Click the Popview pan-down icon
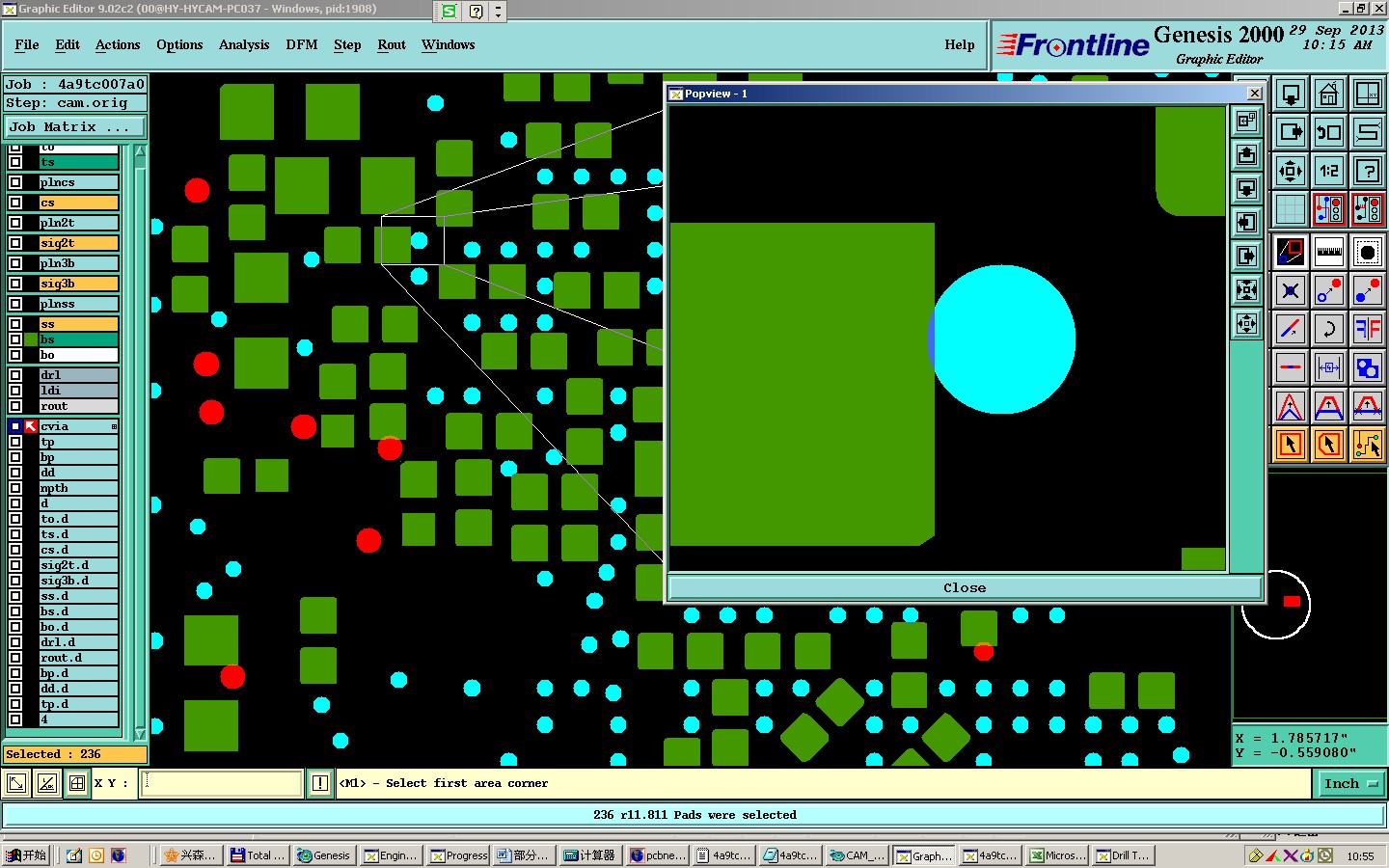This screenshot has height=868, width=1389. [x=1247, y=189]
